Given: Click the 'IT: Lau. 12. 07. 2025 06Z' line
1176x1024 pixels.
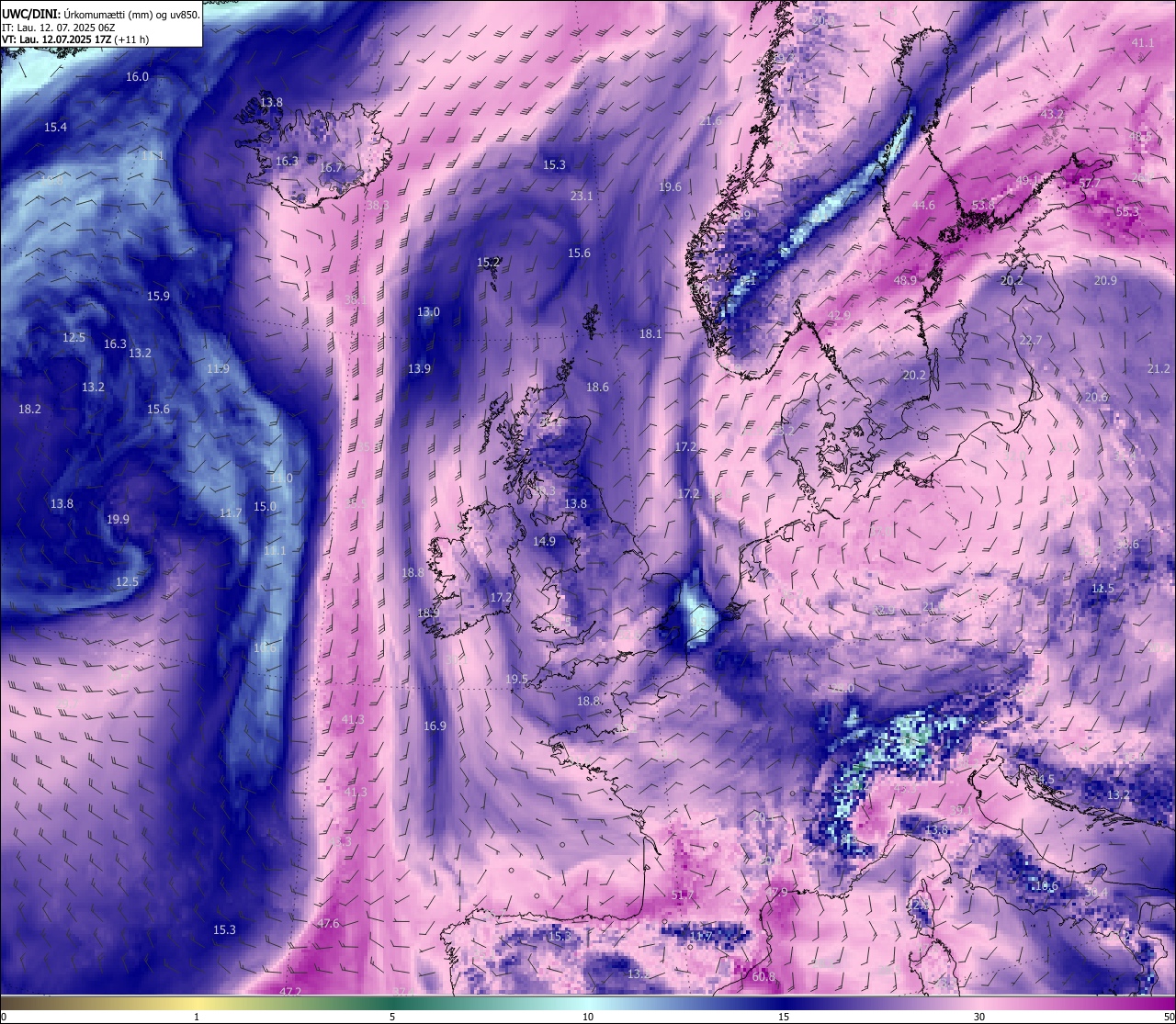Looking at the screenshot, I should tap(58, 28).
